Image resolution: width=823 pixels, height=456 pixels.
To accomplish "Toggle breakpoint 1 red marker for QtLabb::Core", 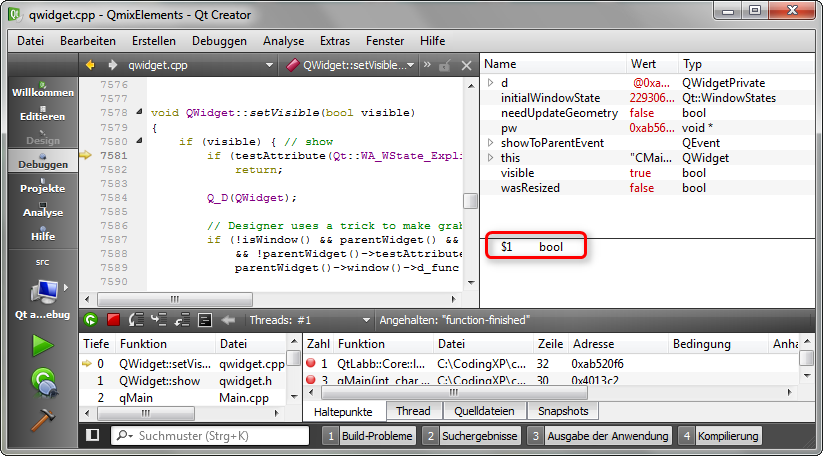I will 311,364.
